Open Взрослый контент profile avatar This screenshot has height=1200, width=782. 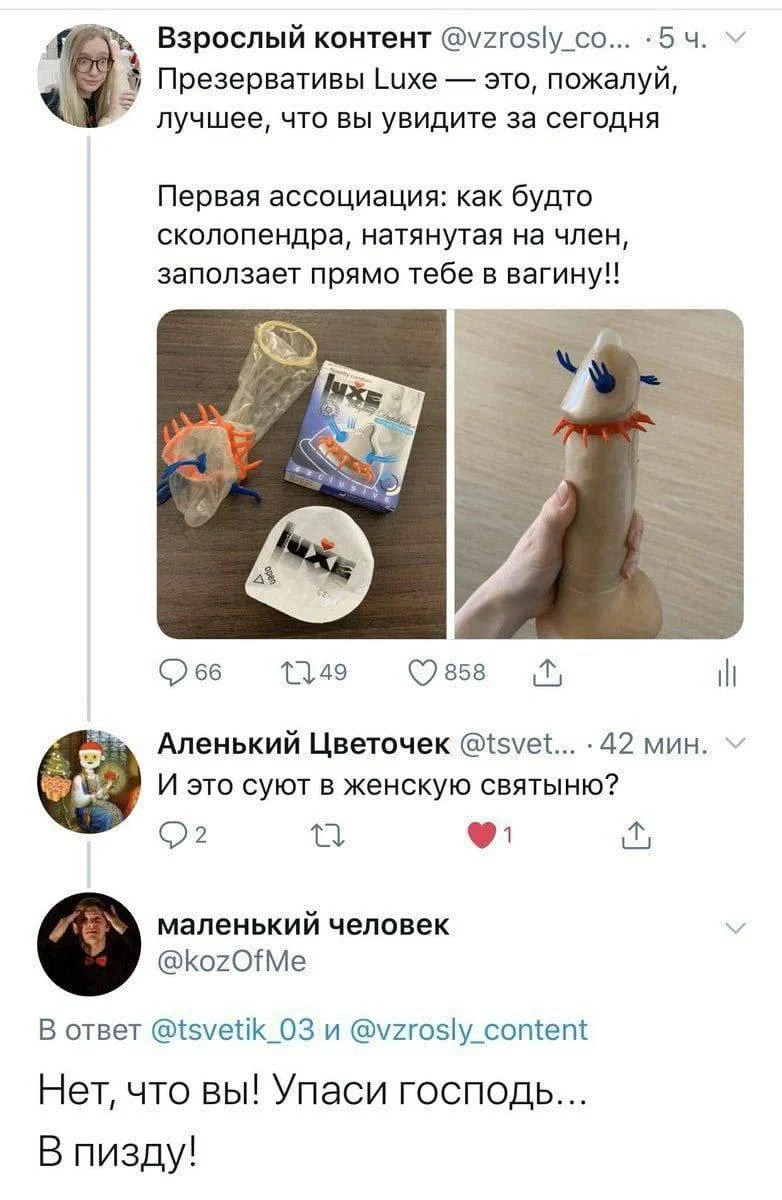(x=89, y=76)
